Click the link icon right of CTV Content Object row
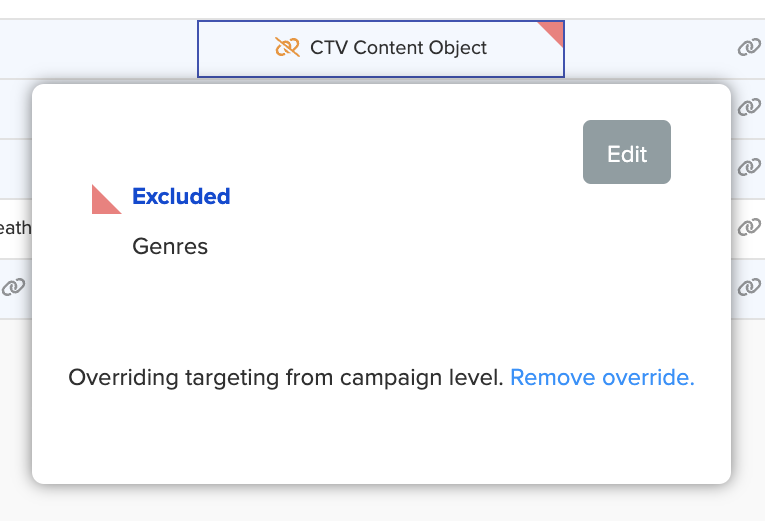765x521 pixels. (749, 48)
